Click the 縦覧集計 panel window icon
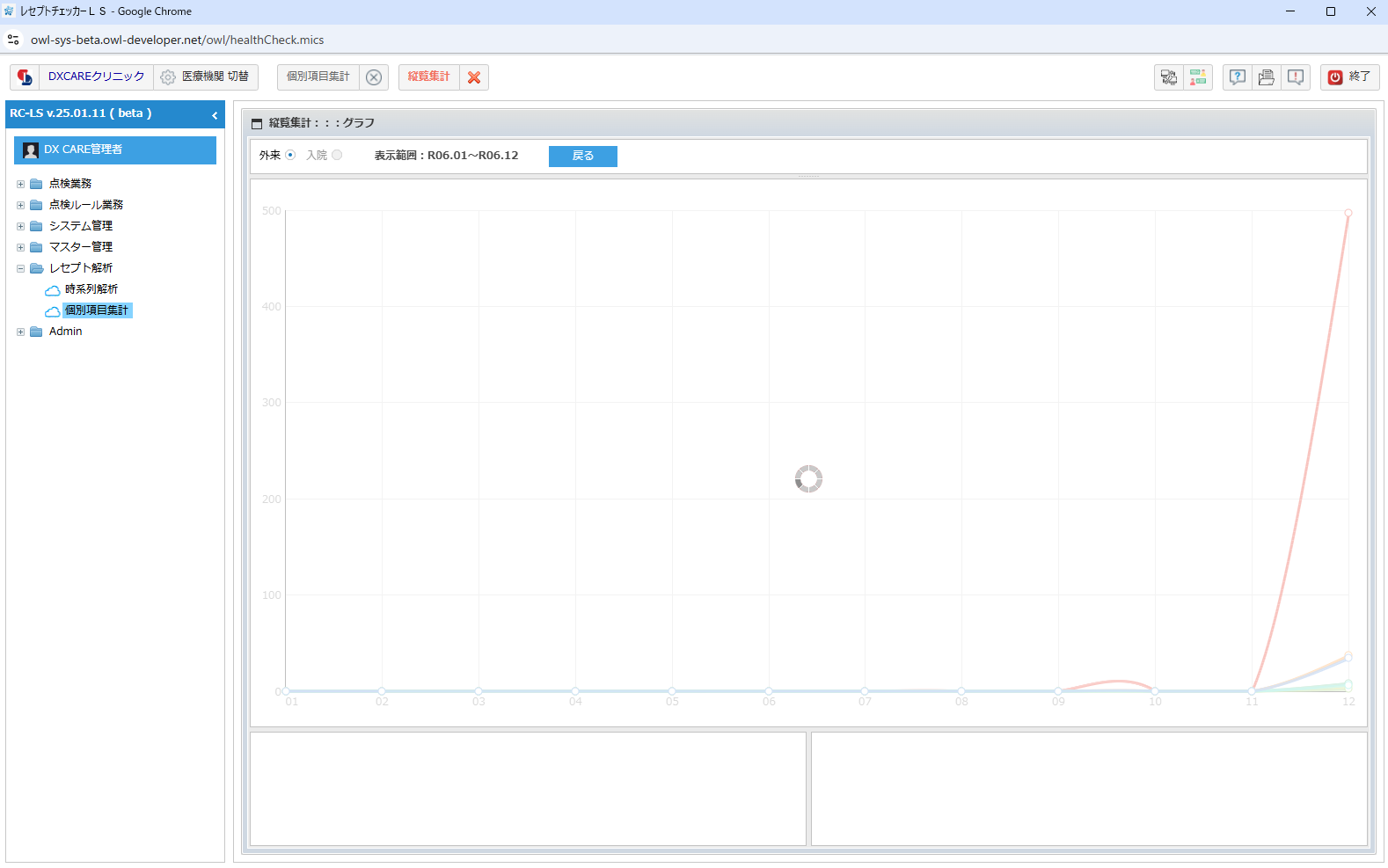1388x868 pixels. 257,124
